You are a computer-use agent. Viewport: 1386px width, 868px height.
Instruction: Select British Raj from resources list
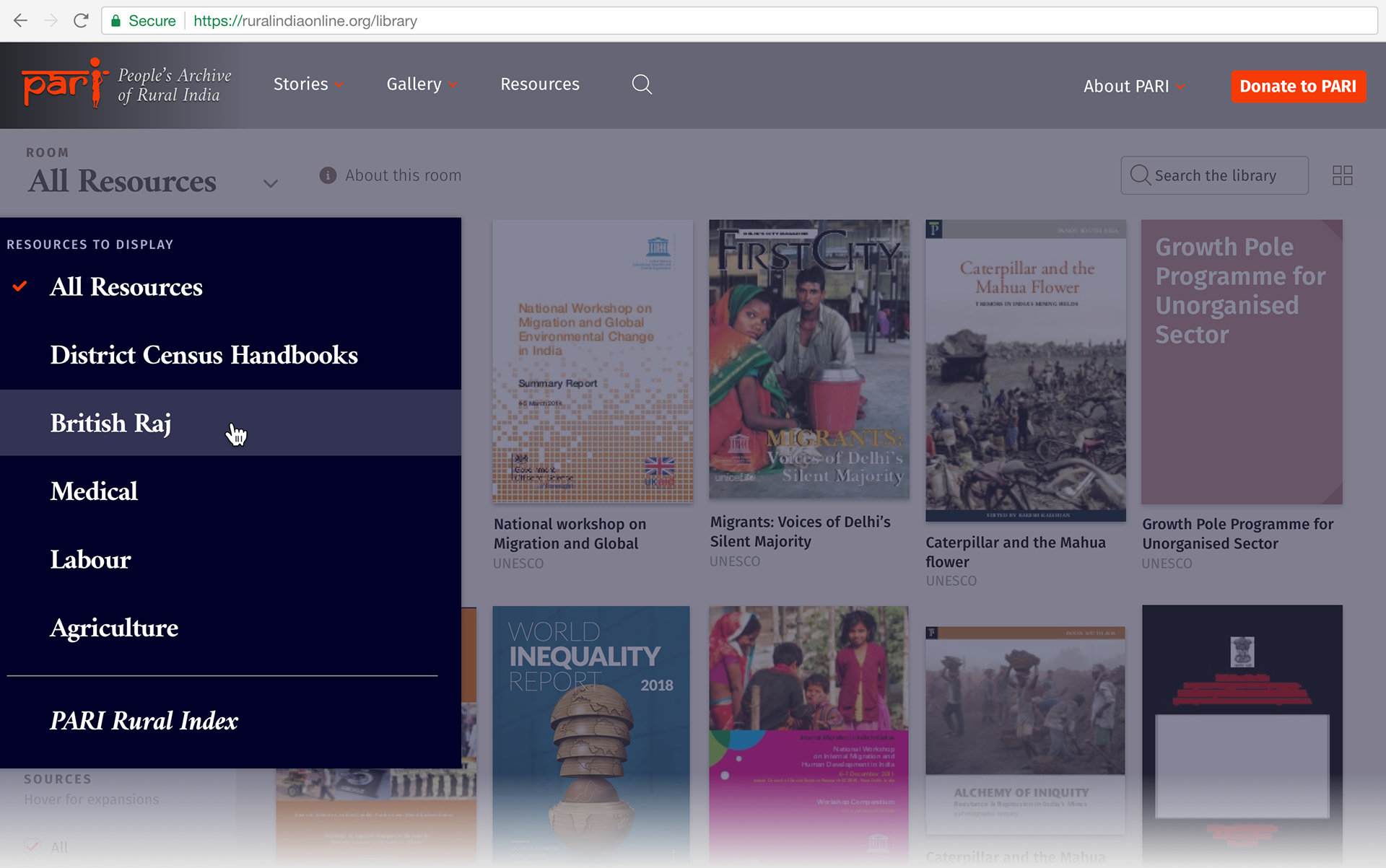coord(110,423)
